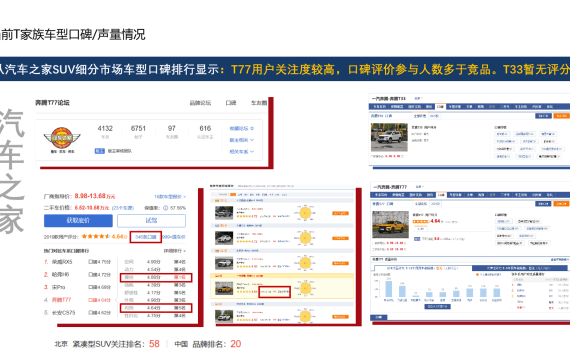Click the 616 certified owners count

tap(205, 128)
